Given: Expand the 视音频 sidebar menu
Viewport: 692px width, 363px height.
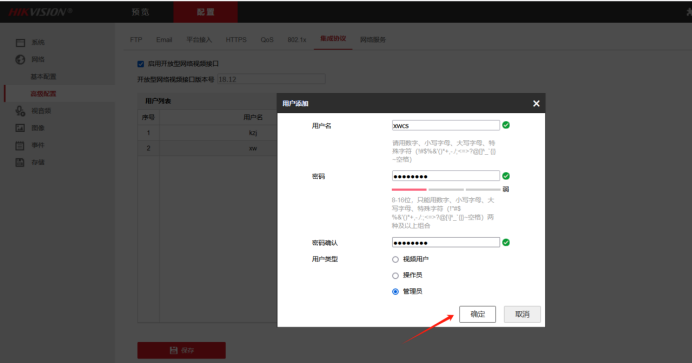Looking at the screenshot, I should point(41,111).
